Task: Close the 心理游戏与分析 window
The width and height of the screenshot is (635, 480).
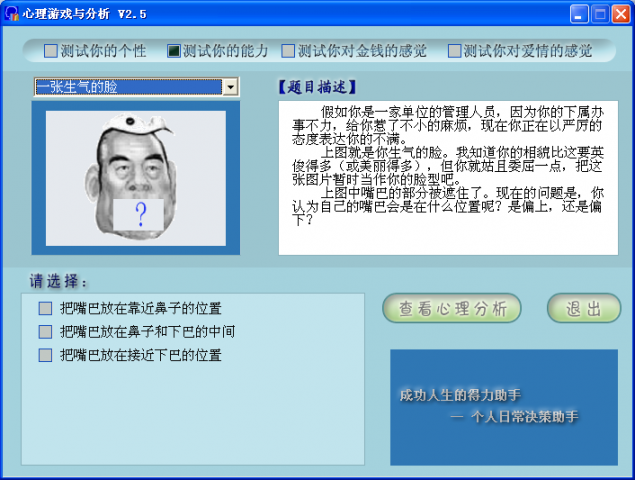Action: click(x=621, y=13)
